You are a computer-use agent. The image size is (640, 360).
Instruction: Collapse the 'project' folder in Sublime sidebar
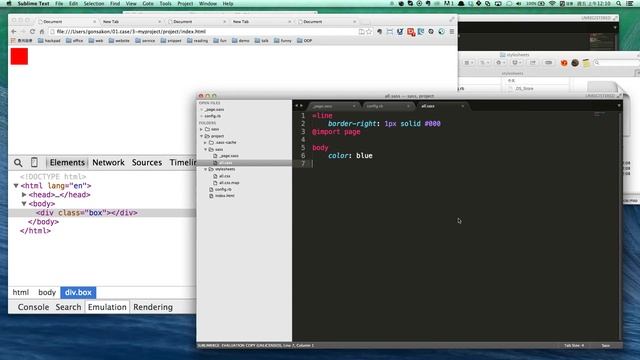pos(201,136)
